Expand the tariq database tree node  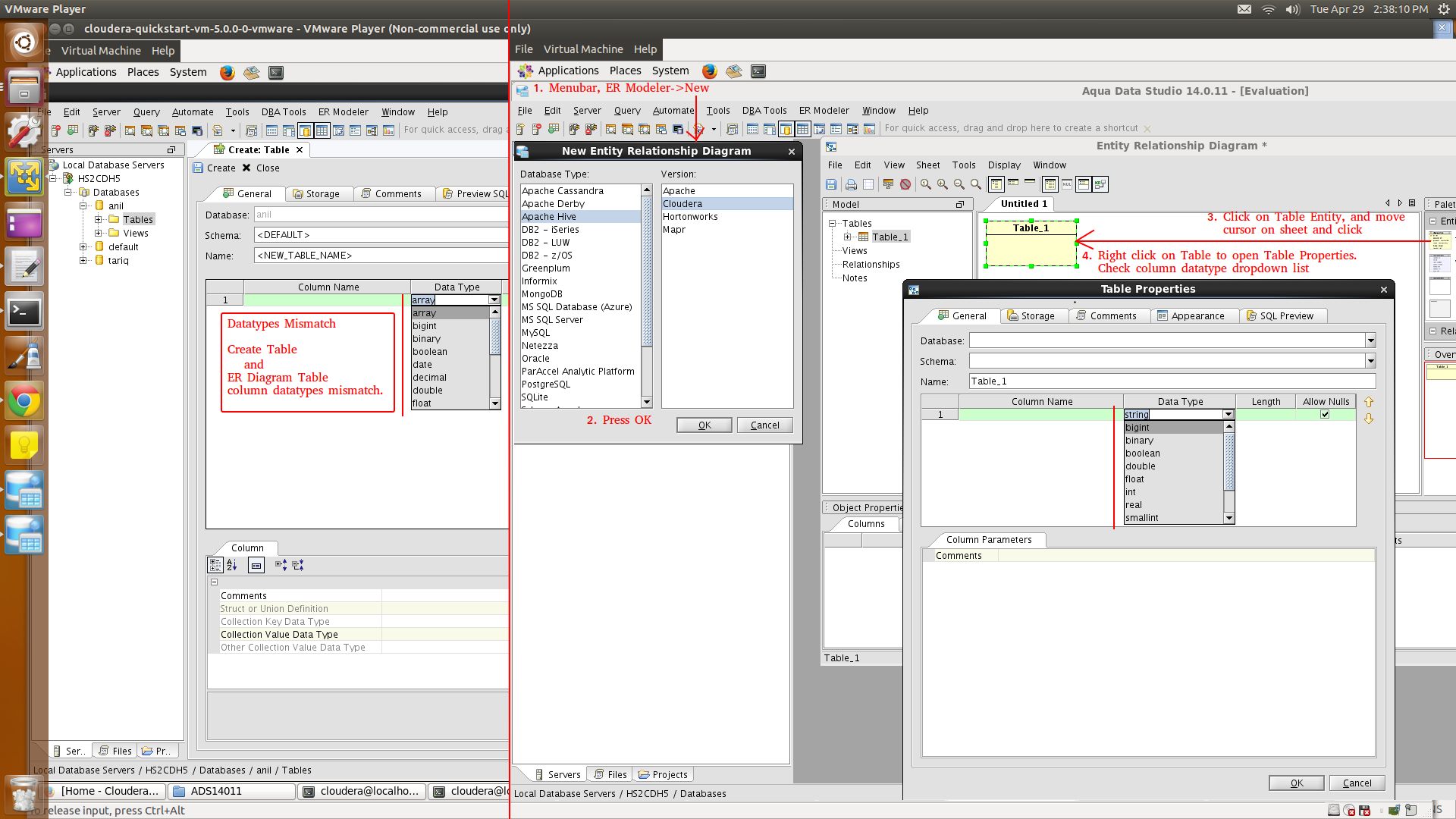coord(83,260)
